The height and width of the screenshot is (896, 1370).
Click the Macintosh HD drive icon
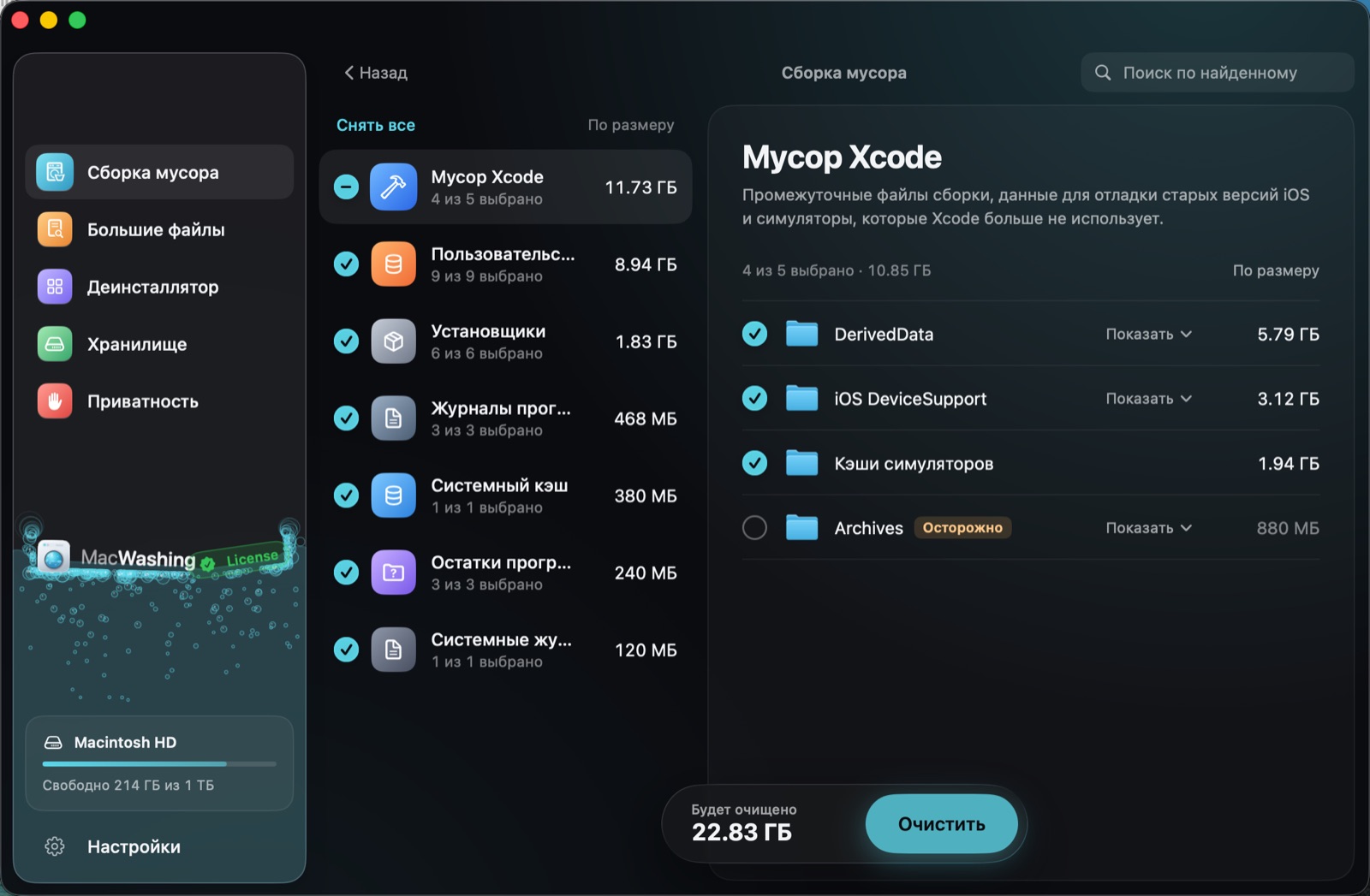[53, 743]
